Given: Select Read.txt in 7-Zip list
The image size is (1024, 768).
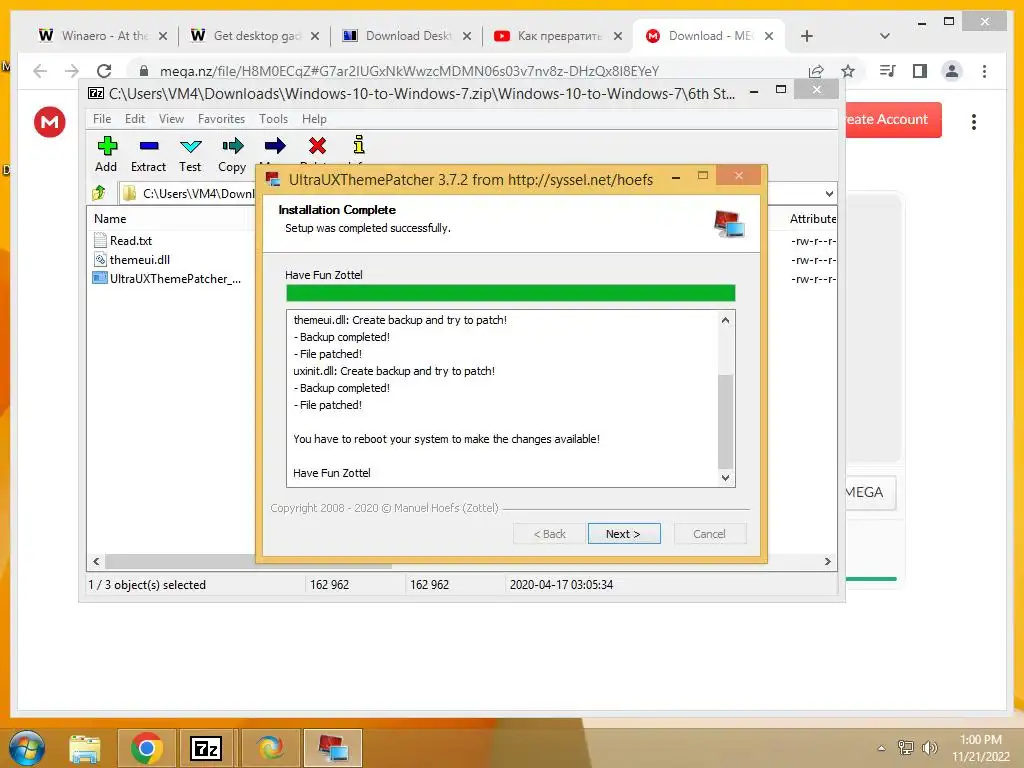Looking at the screenshot, I should 130,240.
